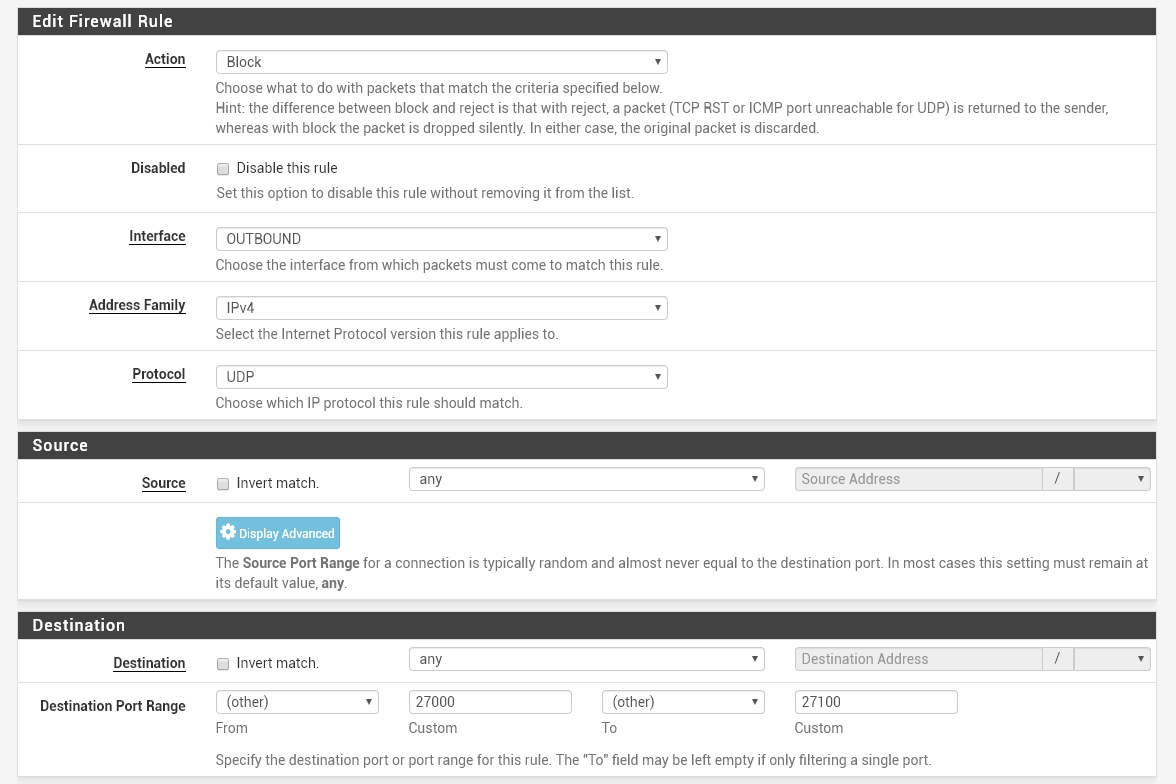The width and height of the screenshot is (1176, 784).
Task: Open the Destination type dropdown set to any
Action: 586,659
